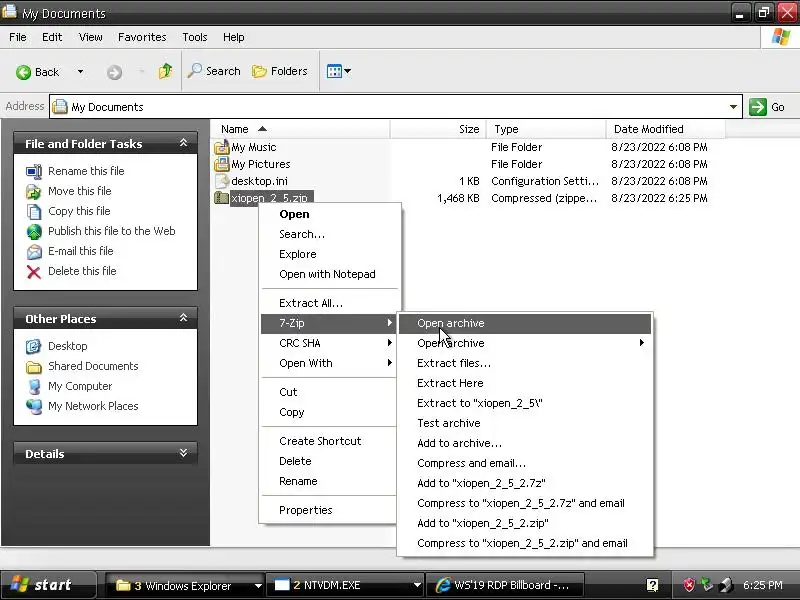
Task: Click the xiopen_2_5.zip archive icon
Action: 221,197
